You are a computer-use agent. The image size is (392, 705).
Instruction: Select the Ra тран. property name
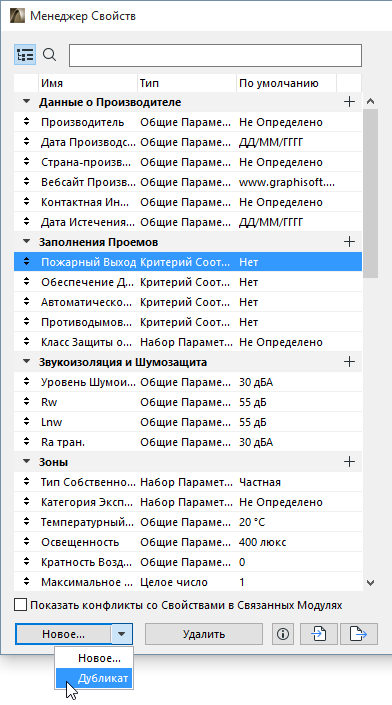63,442
